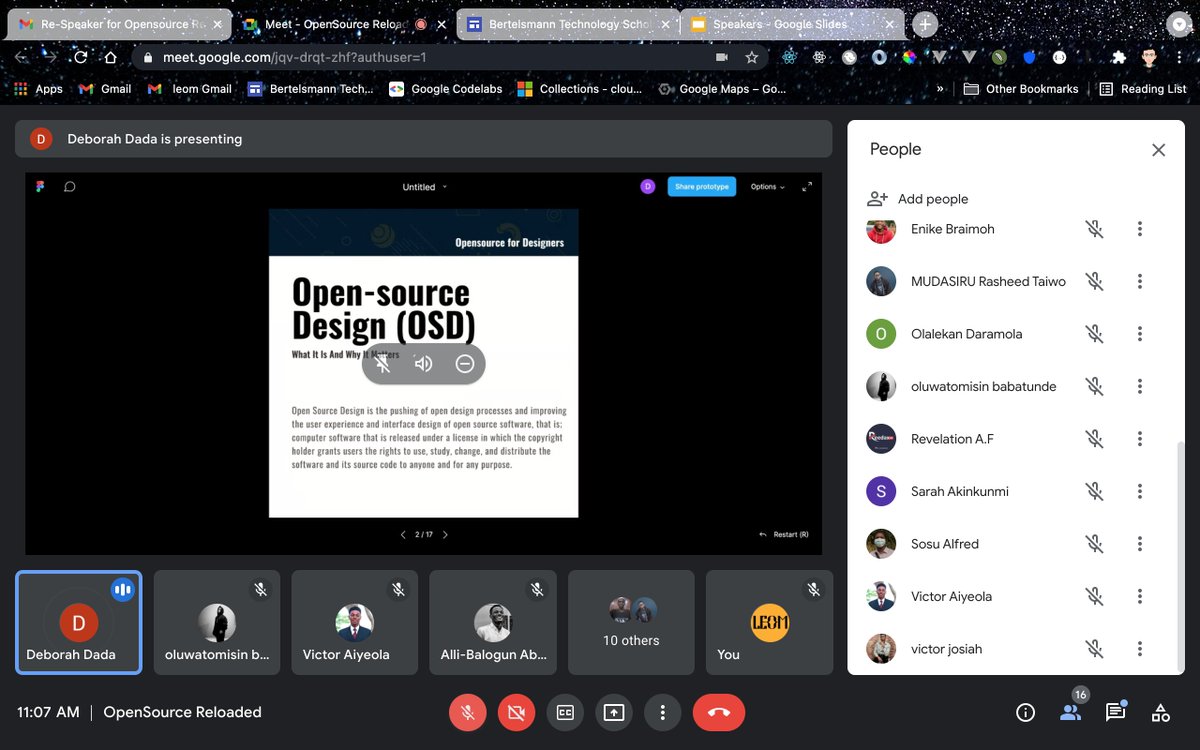Toggle the camera off button
This screenshot has height=750, width=1200.
516,712
